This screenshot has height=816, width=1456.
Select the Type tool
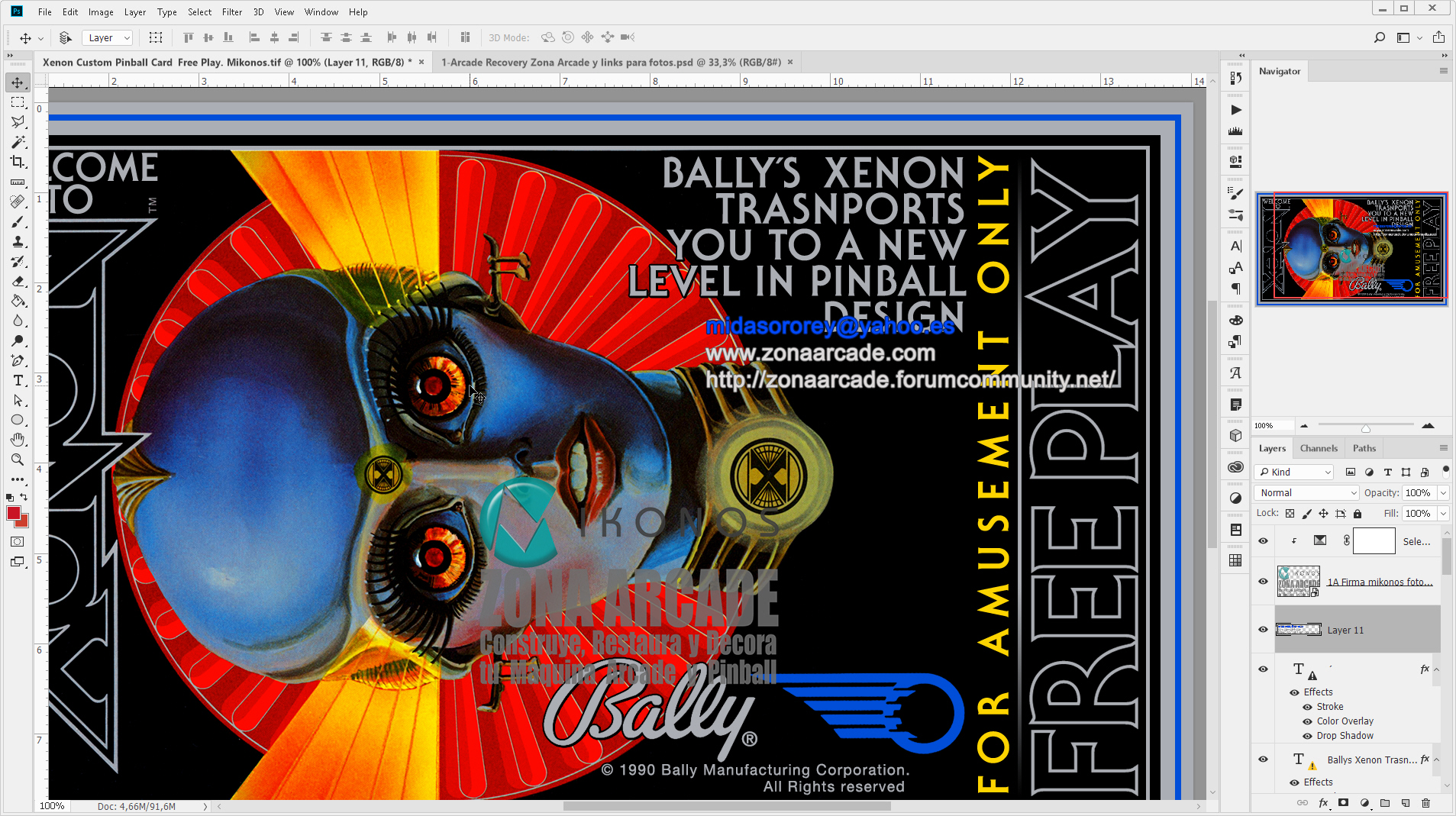(x=18, y=380)
